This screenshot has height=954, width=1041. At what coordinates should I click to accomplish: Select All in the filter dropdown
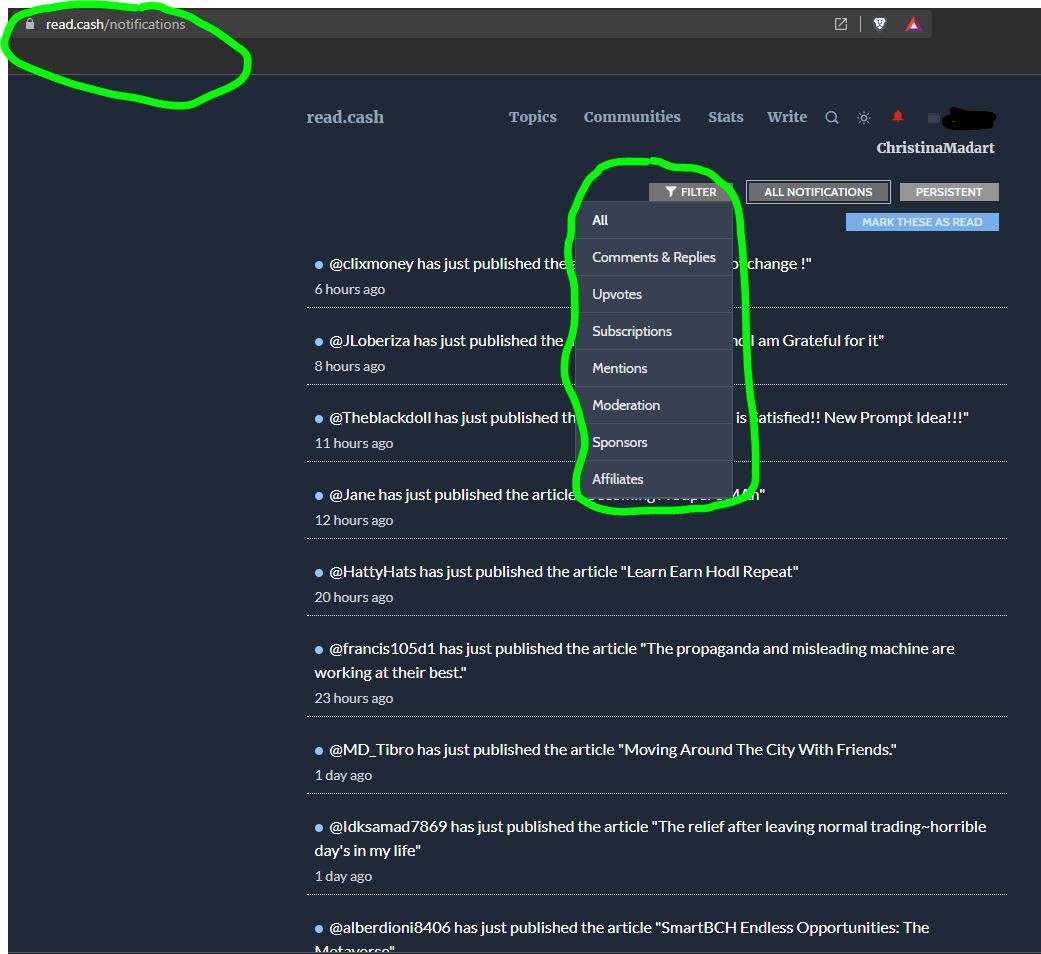[x=653, y=220]
